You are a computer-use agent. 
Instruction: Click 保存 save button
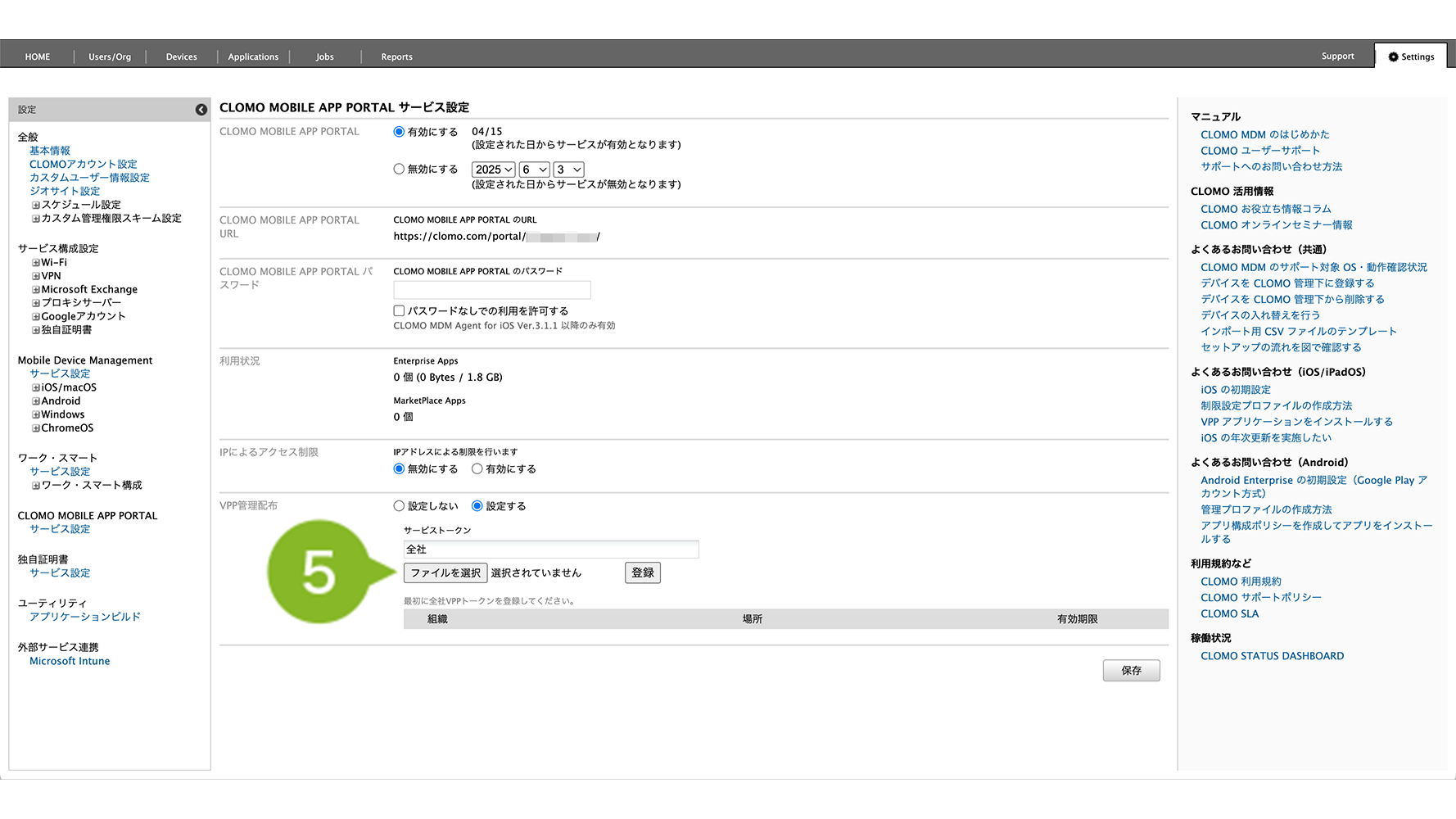coord(1131,670)
